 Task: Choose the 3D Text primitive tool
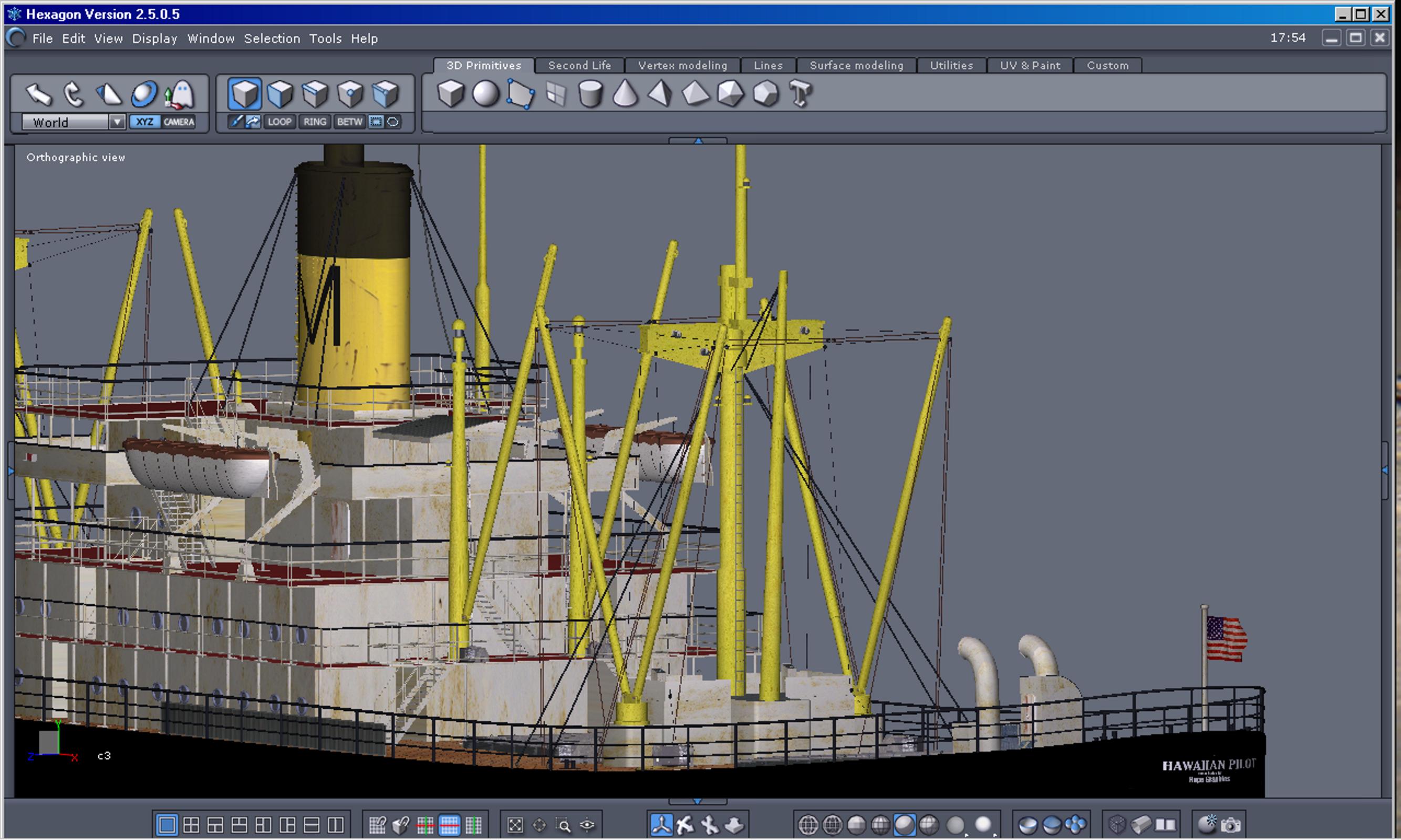click(x=800, y=94)
